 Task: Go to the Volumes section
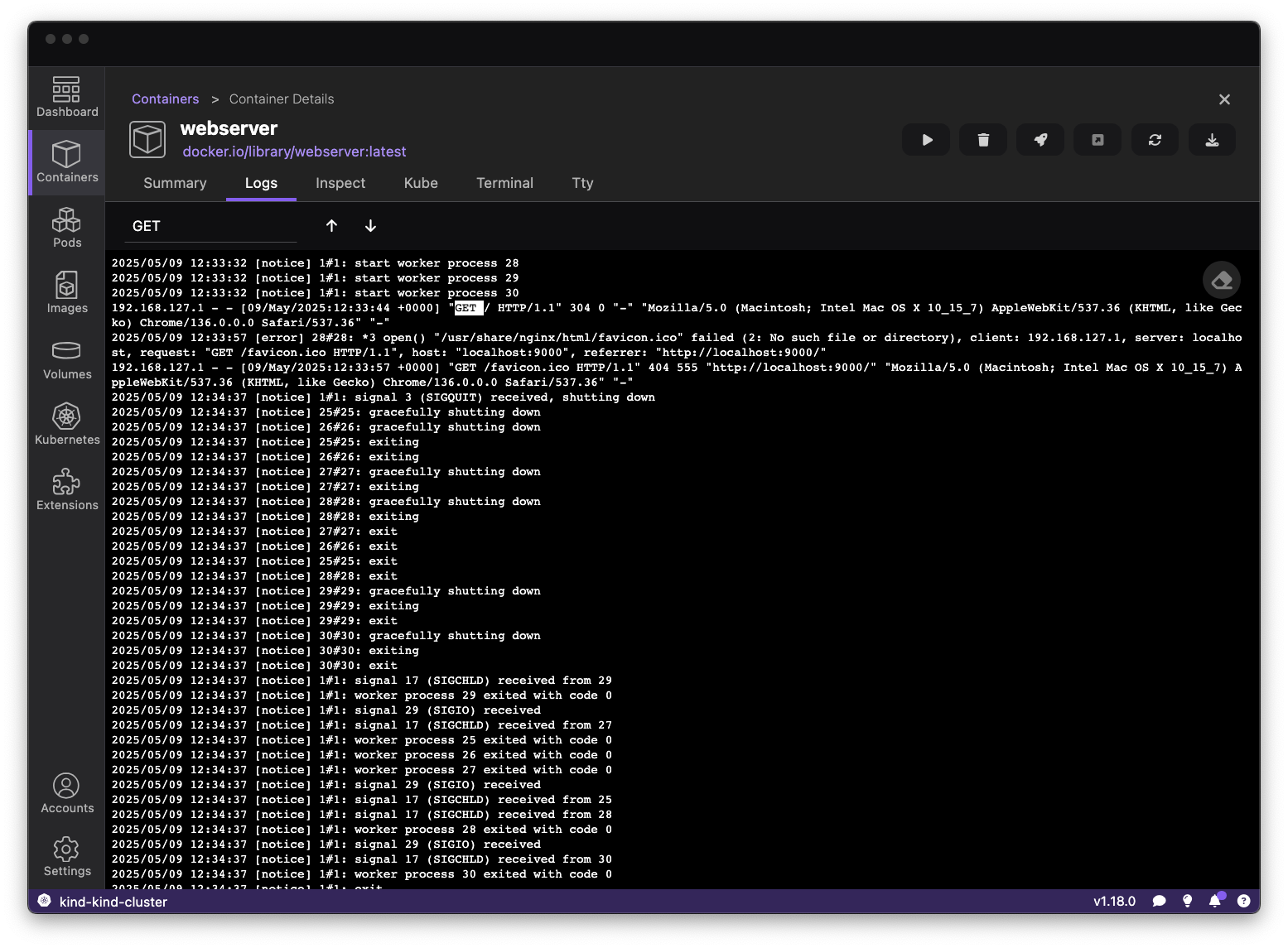pos(66,358)
